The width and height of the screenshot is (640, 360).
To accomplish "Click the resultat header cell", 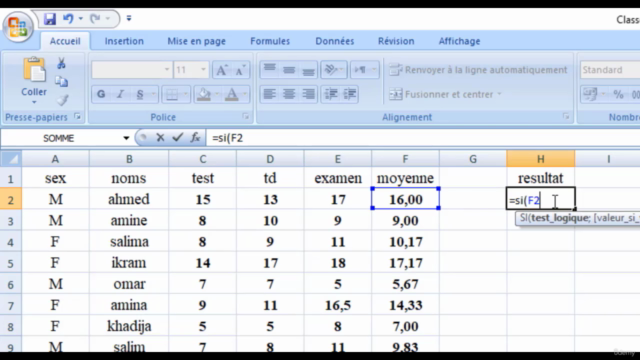I will coord(540,178).
